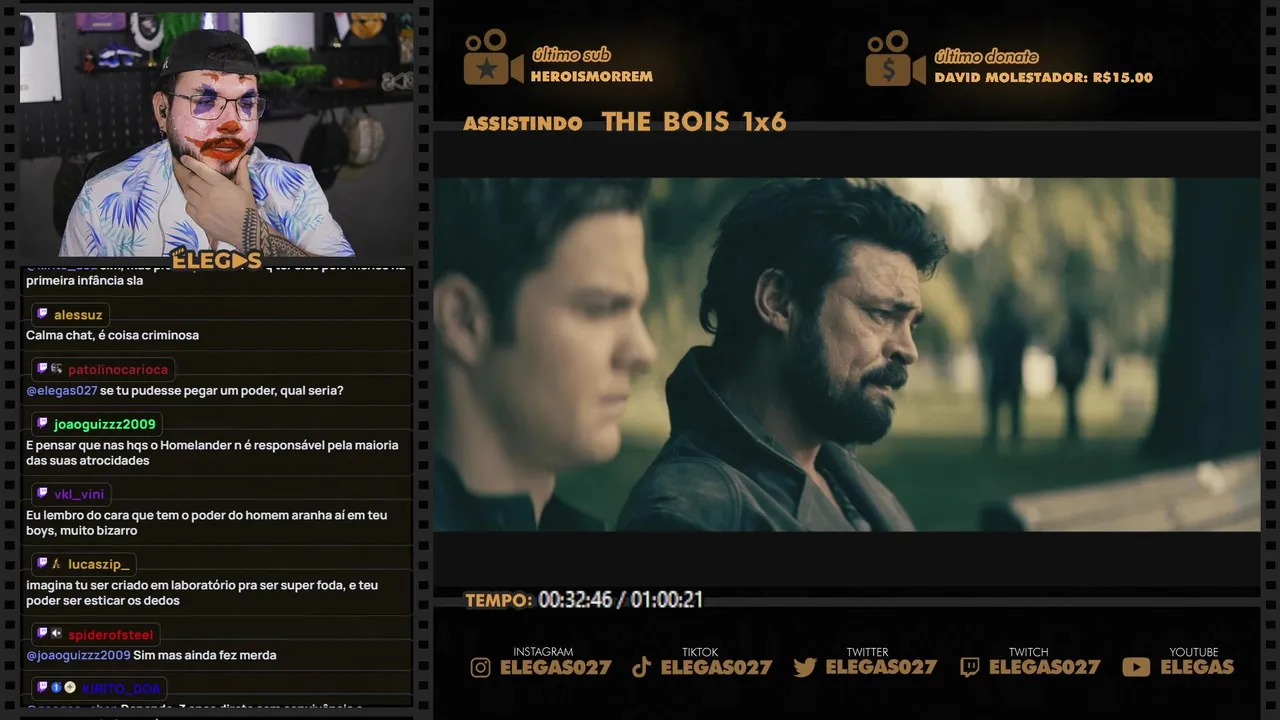The height and width of the screenshot is (720, 1280).
Task: Click the video frame showing two men
Action: tap(846, 355)
